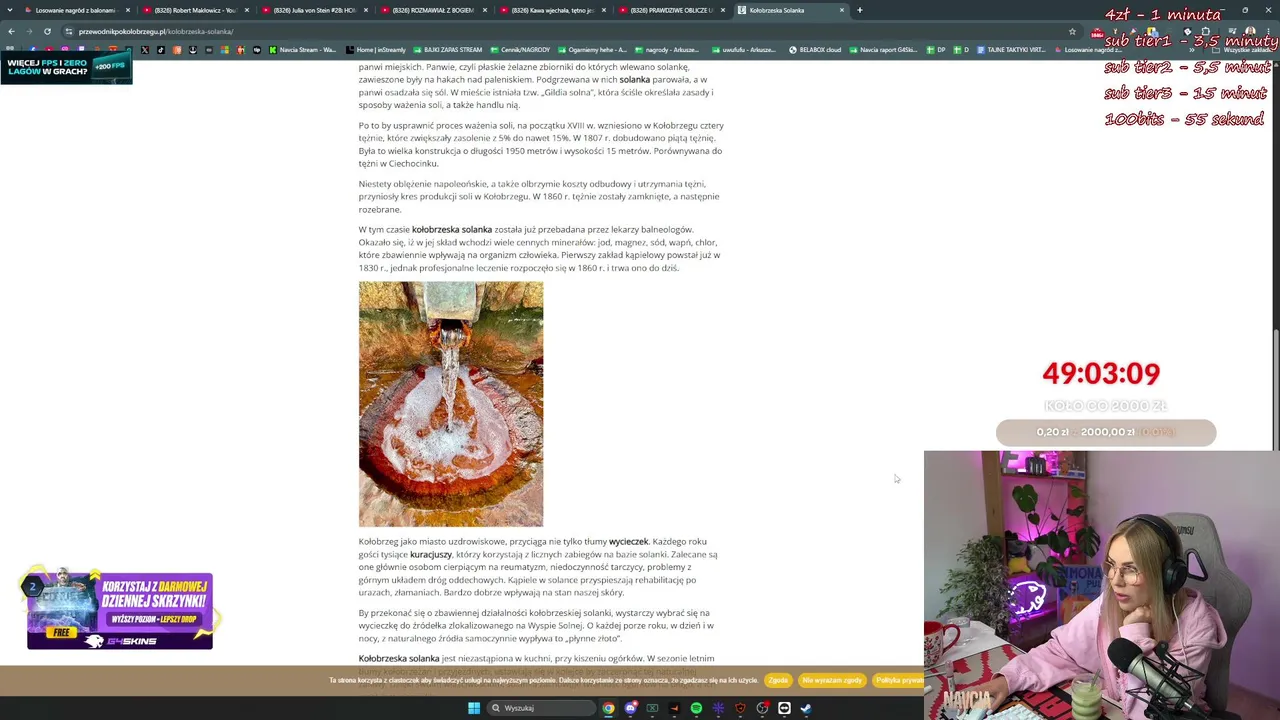
Task: Switch to 'Losowanie nagród z balonami' tab
Action: click(x=77, y=10)
